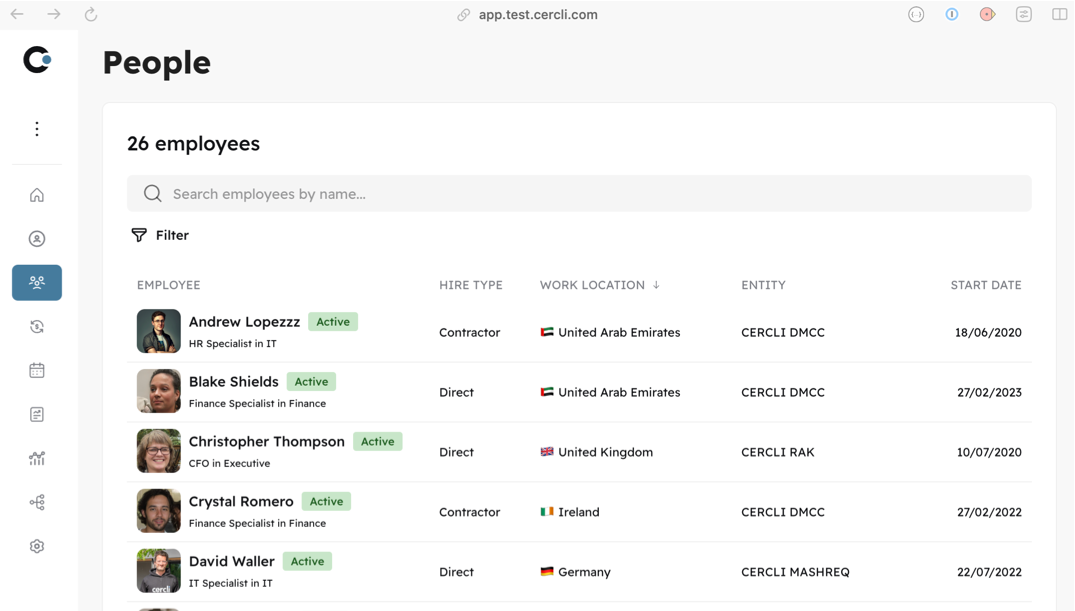This screenshot has height=611, width=1075.
Task: Click the blue password extension icon
Action: click(x=952, y=14)
